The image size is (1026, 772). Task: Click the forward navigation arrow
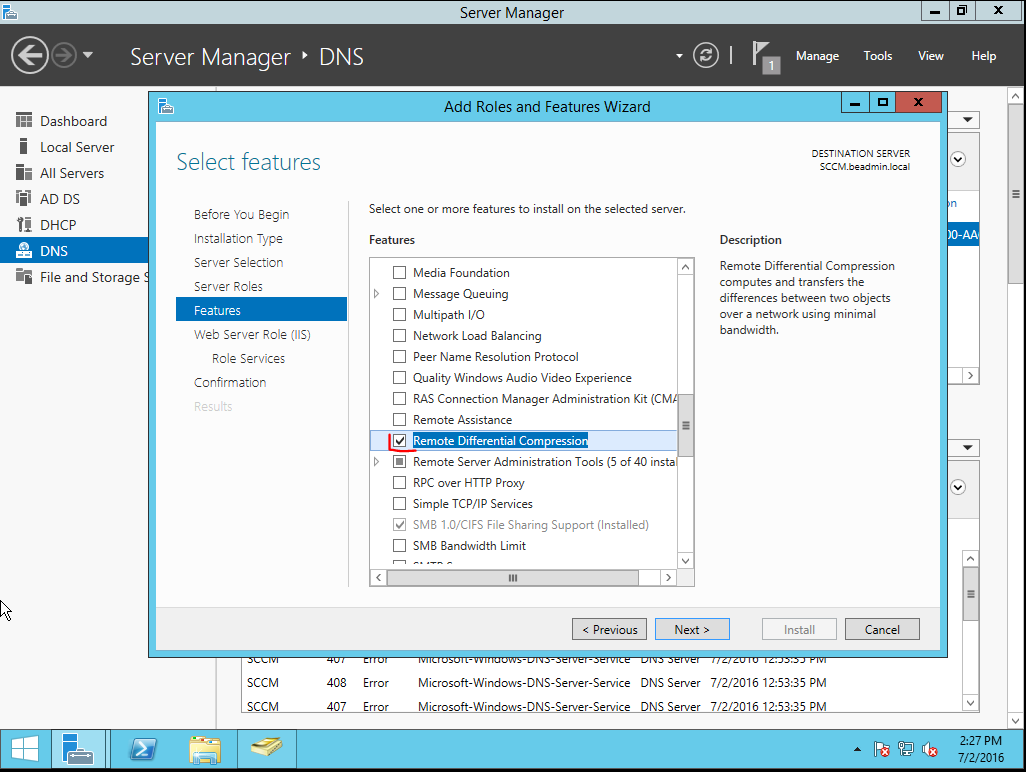pyautogui.click(x=64, y=55)
